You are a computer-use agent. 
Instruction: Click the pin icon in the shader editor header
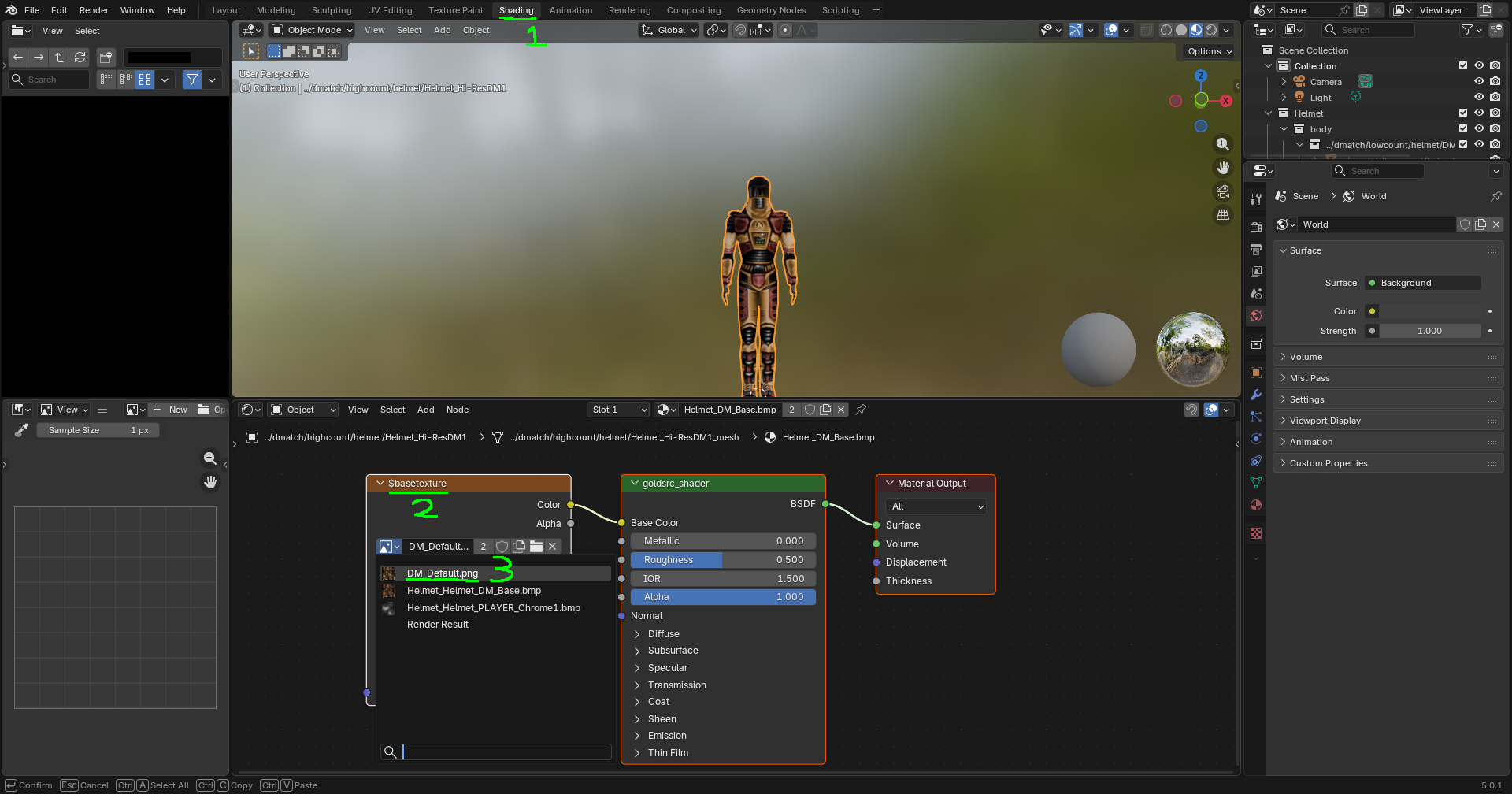(x=860, y=409)
